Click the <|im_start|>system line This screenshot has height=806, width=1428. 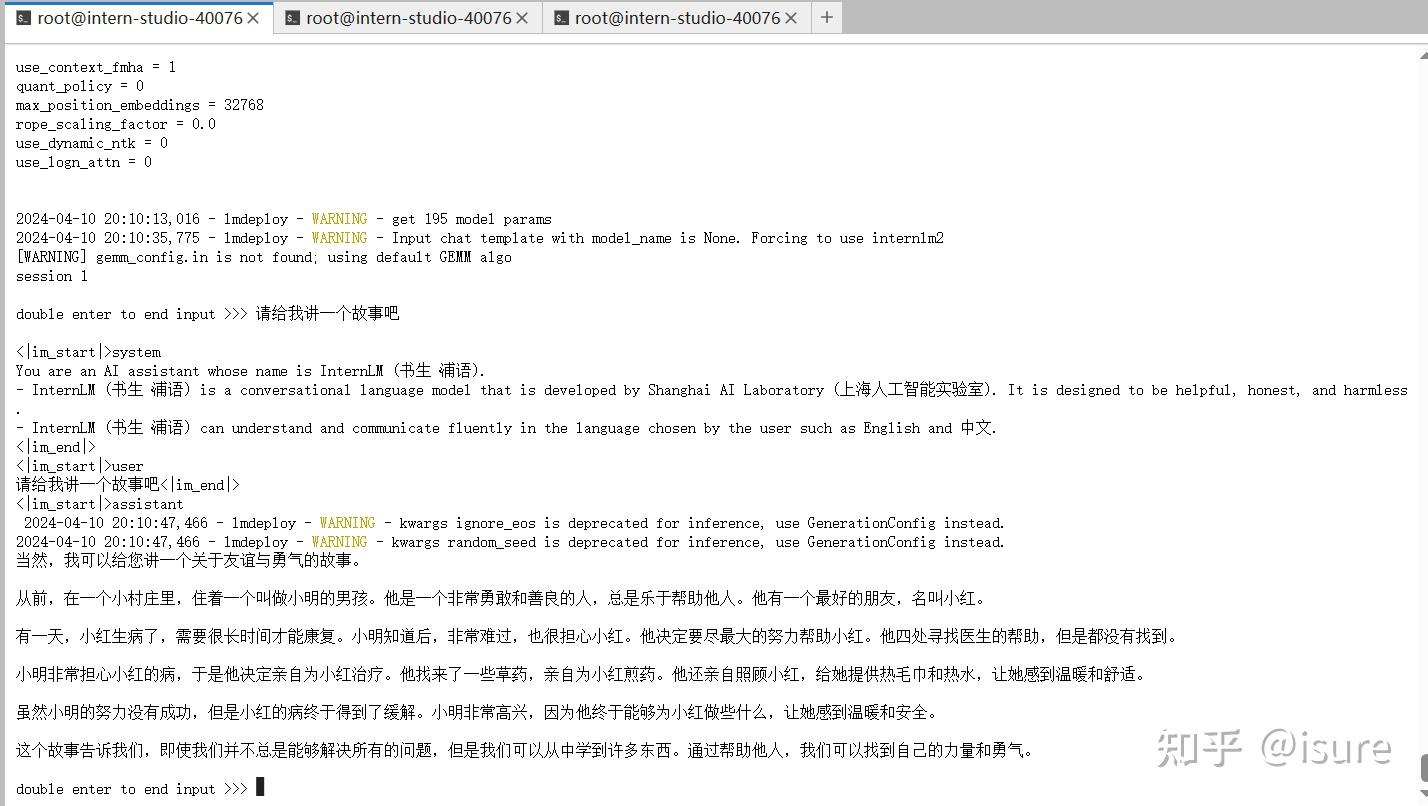[82, 351]
